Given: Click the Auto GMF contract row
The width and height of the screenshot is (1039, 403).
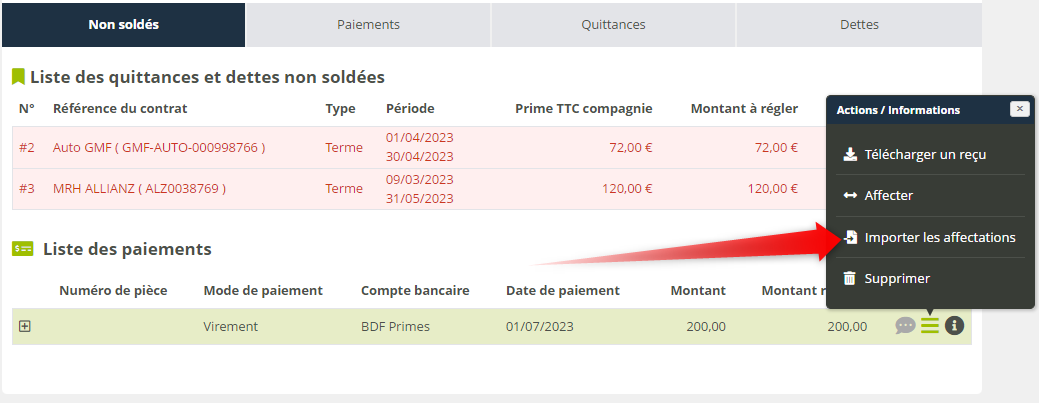Looking at the screenshot, I should [x=159, y=148].
